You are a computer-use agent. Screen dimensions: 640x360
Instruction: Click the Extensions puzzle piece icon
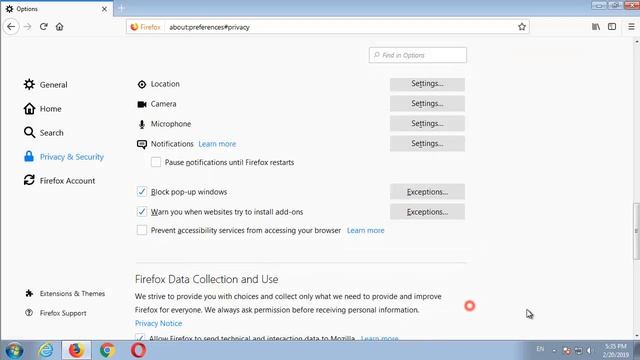point(29,293)
